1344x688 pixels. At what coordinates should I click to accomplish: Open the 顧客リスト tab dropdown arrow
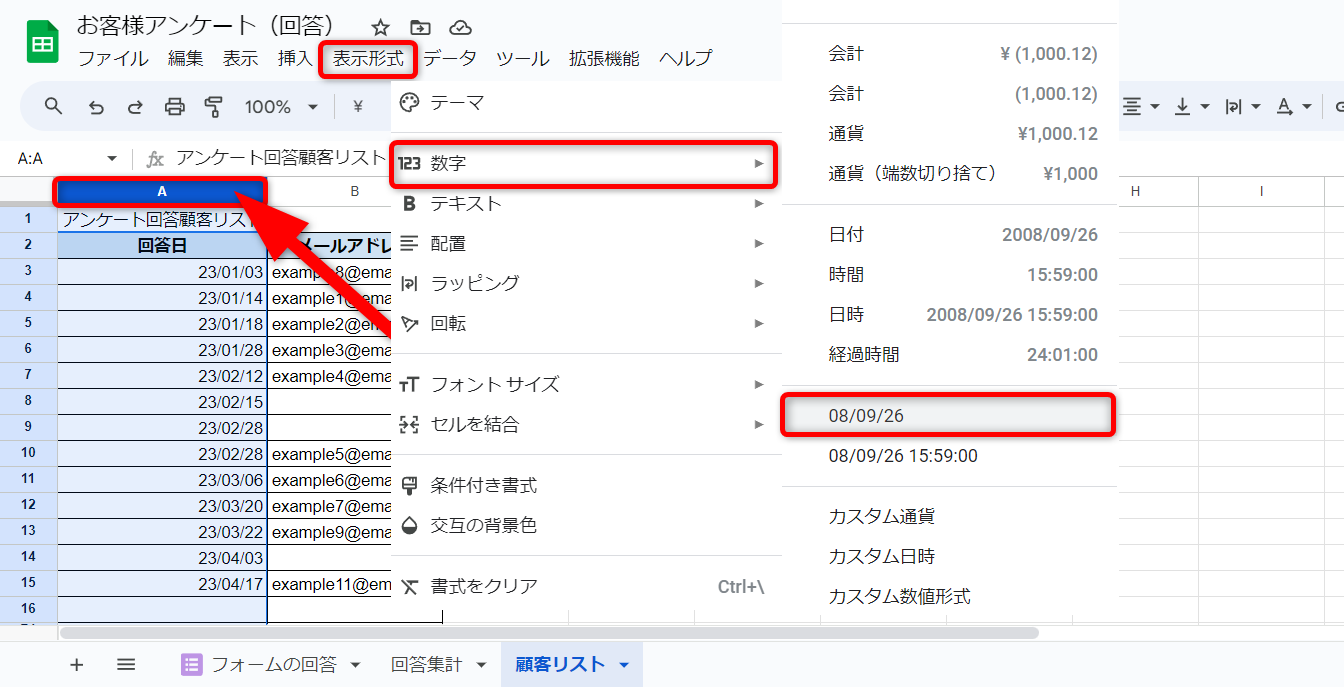coord(624,665)
